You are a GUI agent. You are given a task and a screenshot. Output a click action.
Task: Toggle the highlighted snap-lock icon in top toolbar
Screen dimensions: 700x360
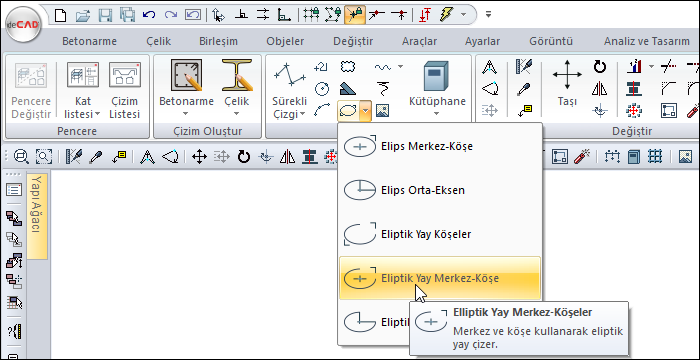coord(355,15)
